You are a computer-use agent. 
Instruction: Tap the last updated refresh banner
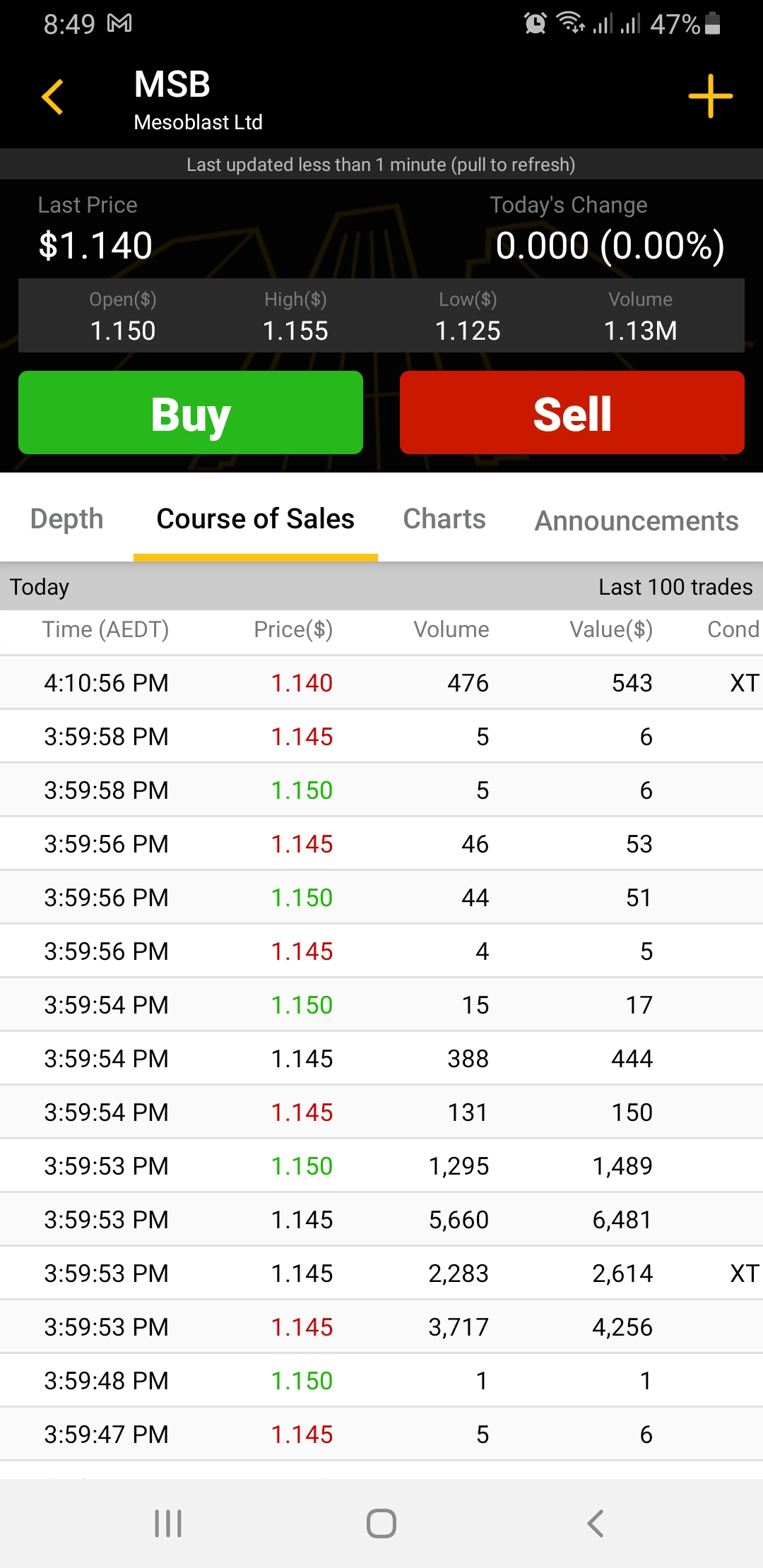click(381, 165)
